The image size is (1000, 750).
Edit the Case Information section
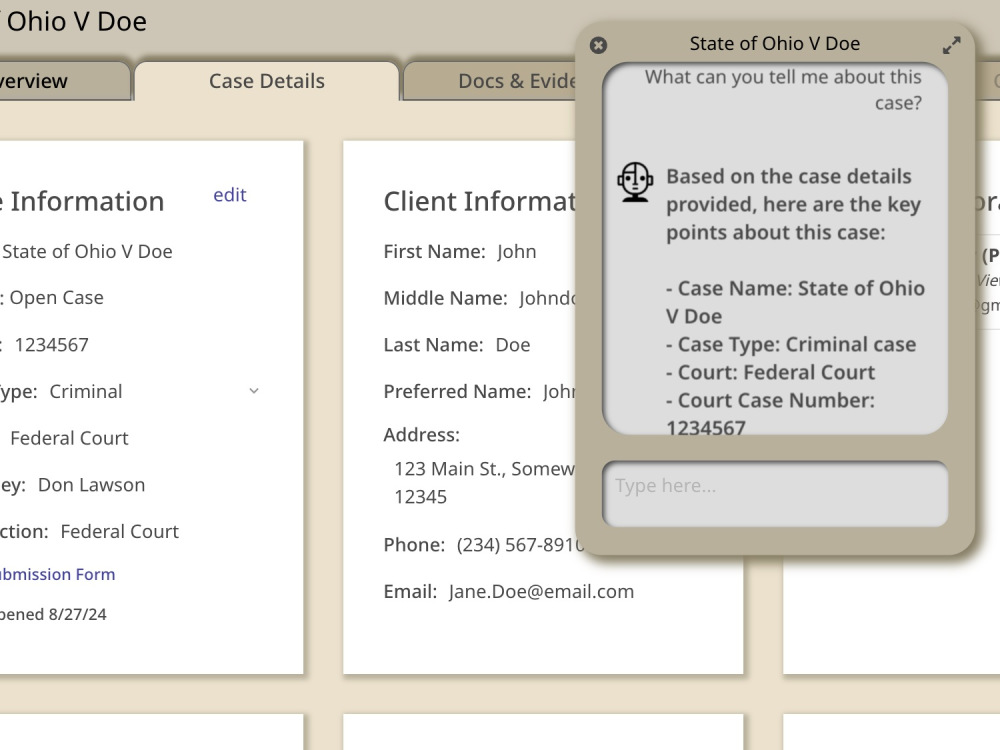click(230, 195)
